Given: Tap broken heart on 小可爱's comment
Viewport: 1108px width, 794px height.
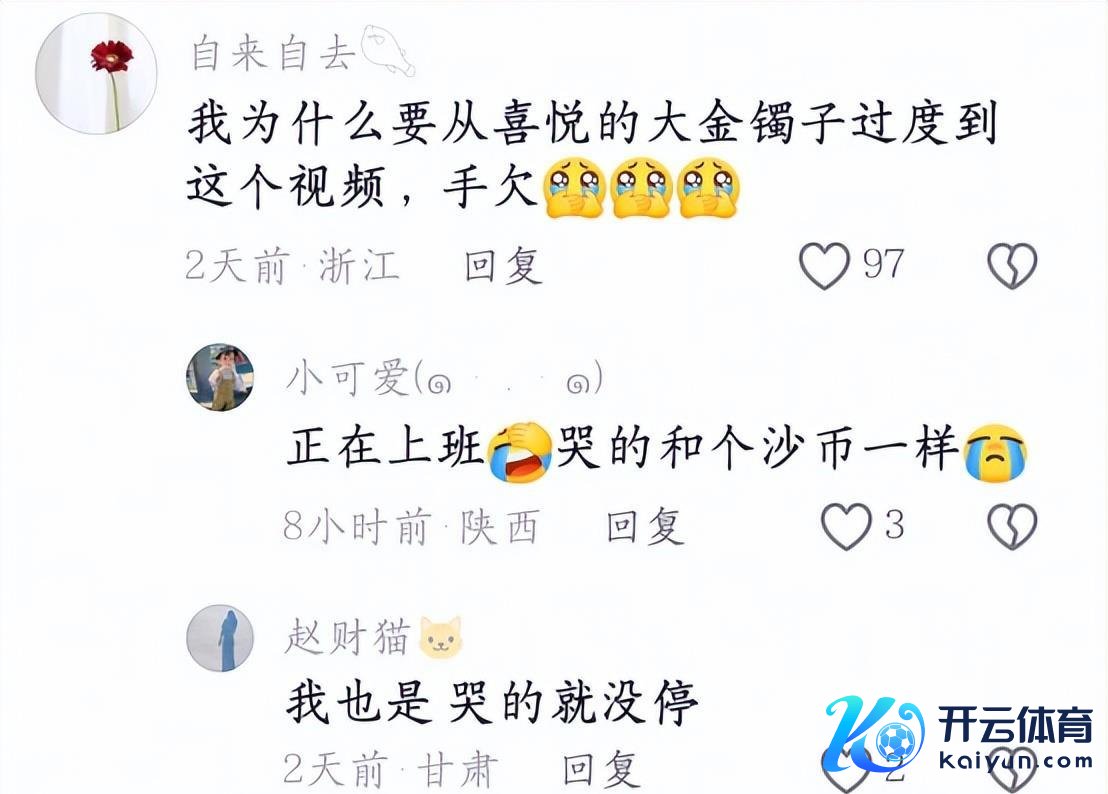Looking at the screenshot, I should [x=1012, y=526].
